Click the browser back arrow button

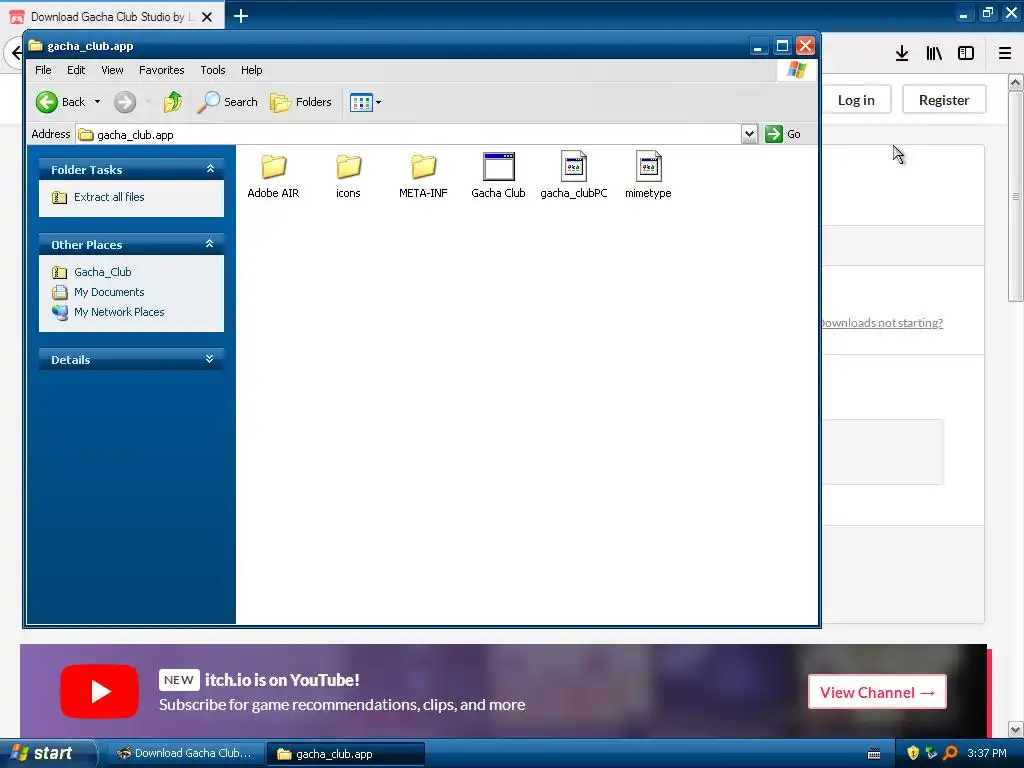14,53
